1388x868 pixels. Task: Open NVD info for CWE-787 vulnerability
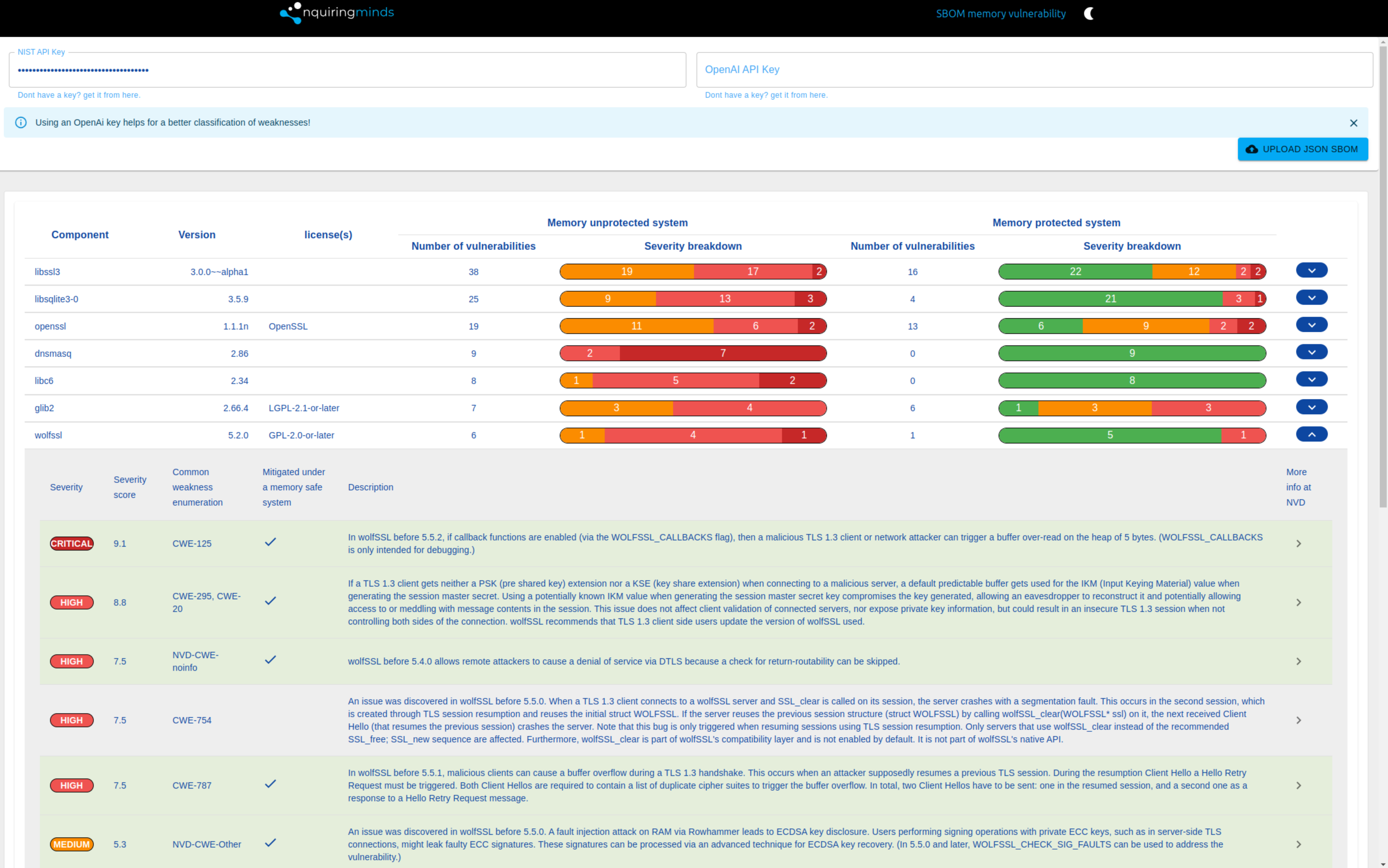pos(1299,785)
